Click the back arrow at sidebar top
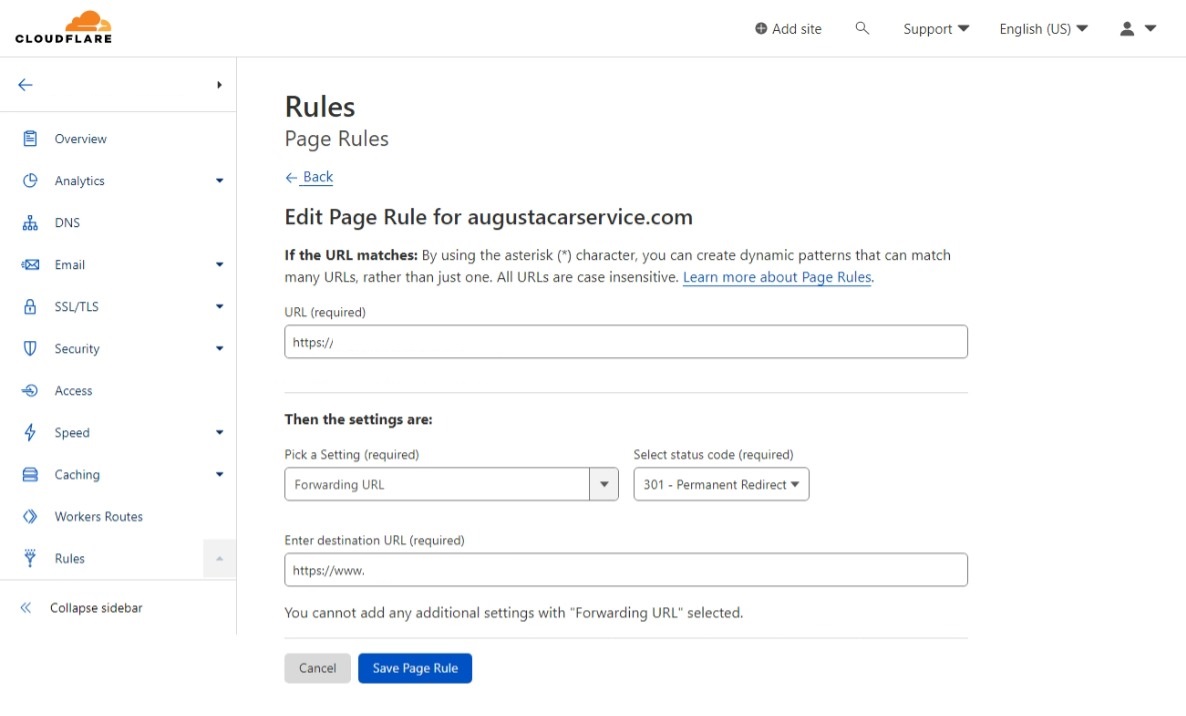Image resolution: width=1186 pixels, height=716 pixels. [26, 85]
